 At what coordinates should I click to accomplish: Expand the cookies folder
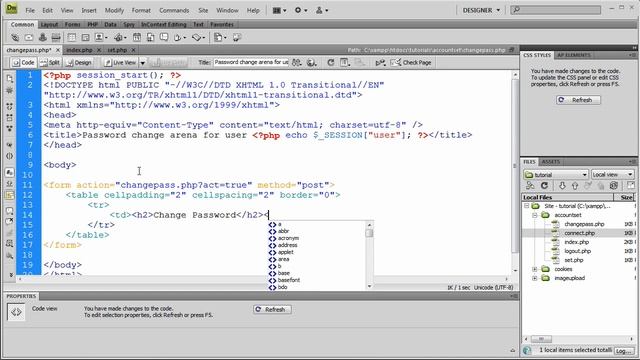click(x=535, y=269)
